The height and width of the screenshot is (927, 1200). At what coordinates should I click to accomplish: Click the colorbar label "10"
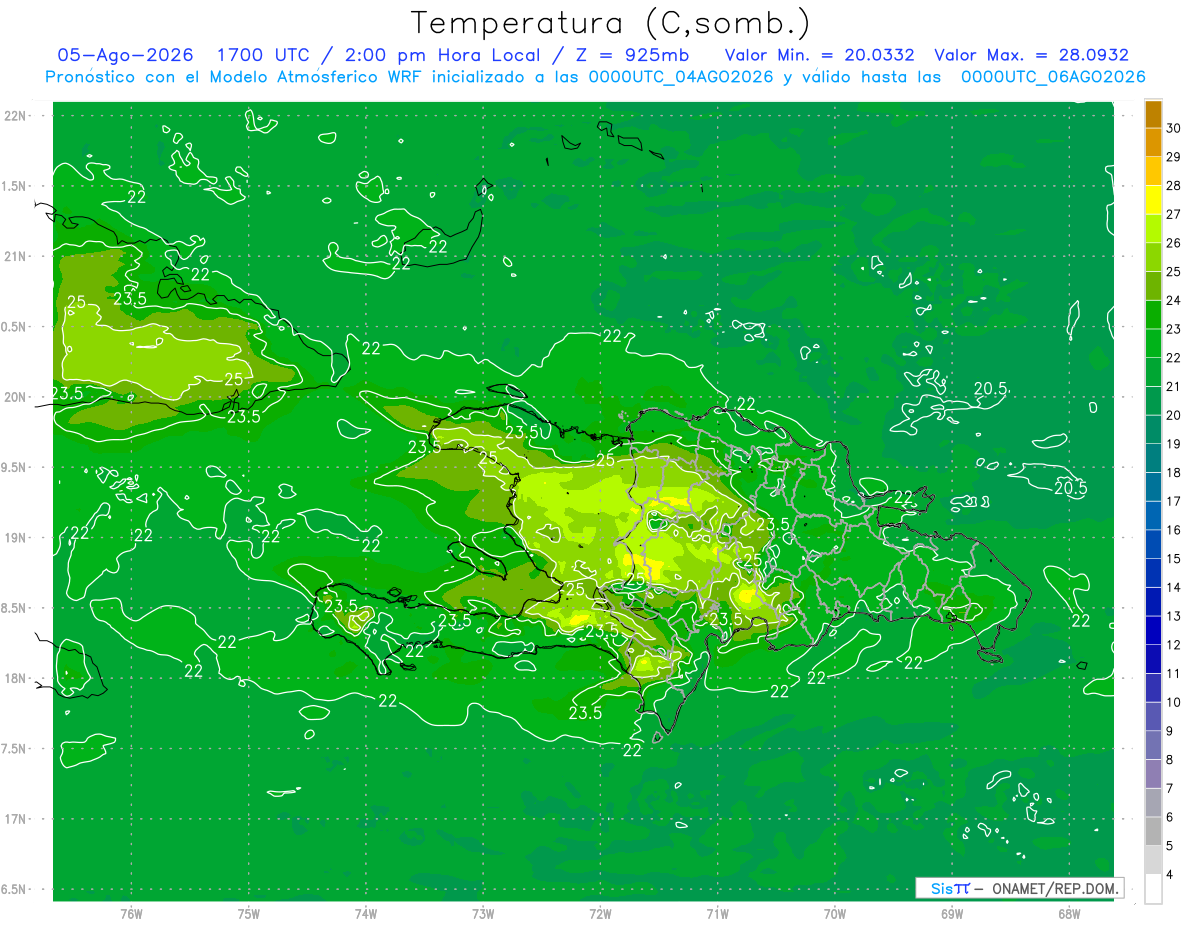point(1173,702)
